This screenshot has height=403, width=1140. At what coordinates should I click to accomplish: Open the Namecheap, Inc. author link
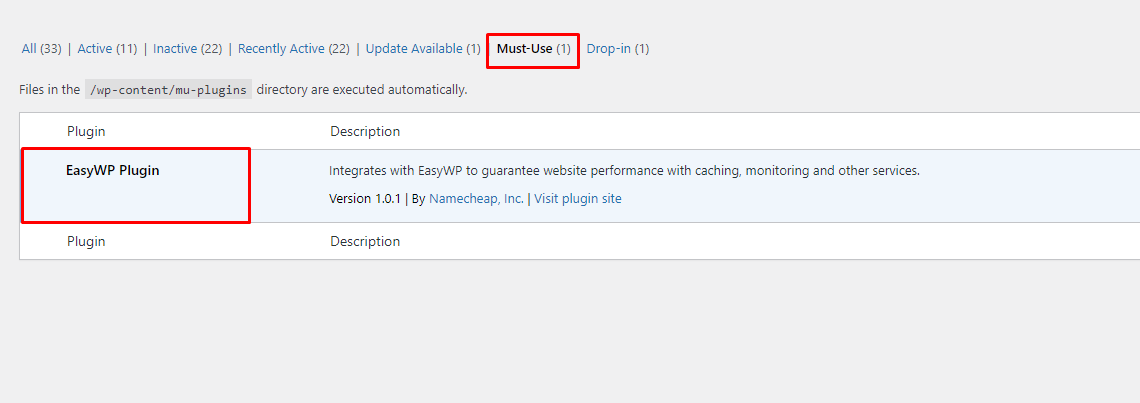point(476,199)
